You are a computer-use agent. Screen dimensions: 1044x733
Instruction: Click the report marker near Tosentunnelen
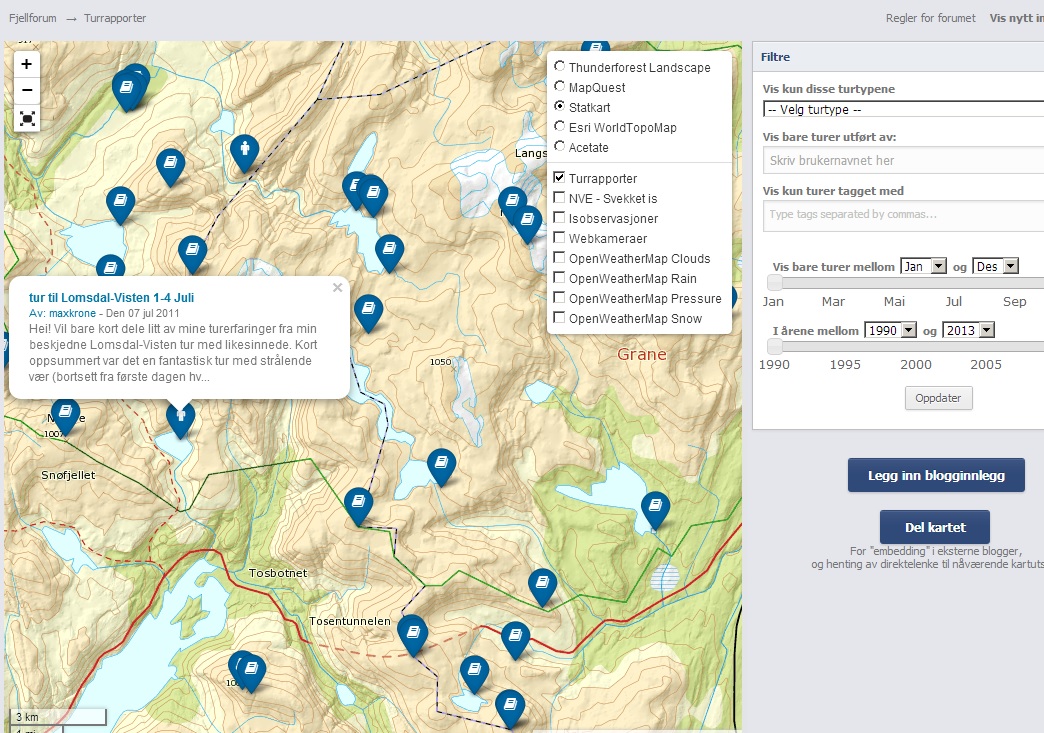pos(412,633)
